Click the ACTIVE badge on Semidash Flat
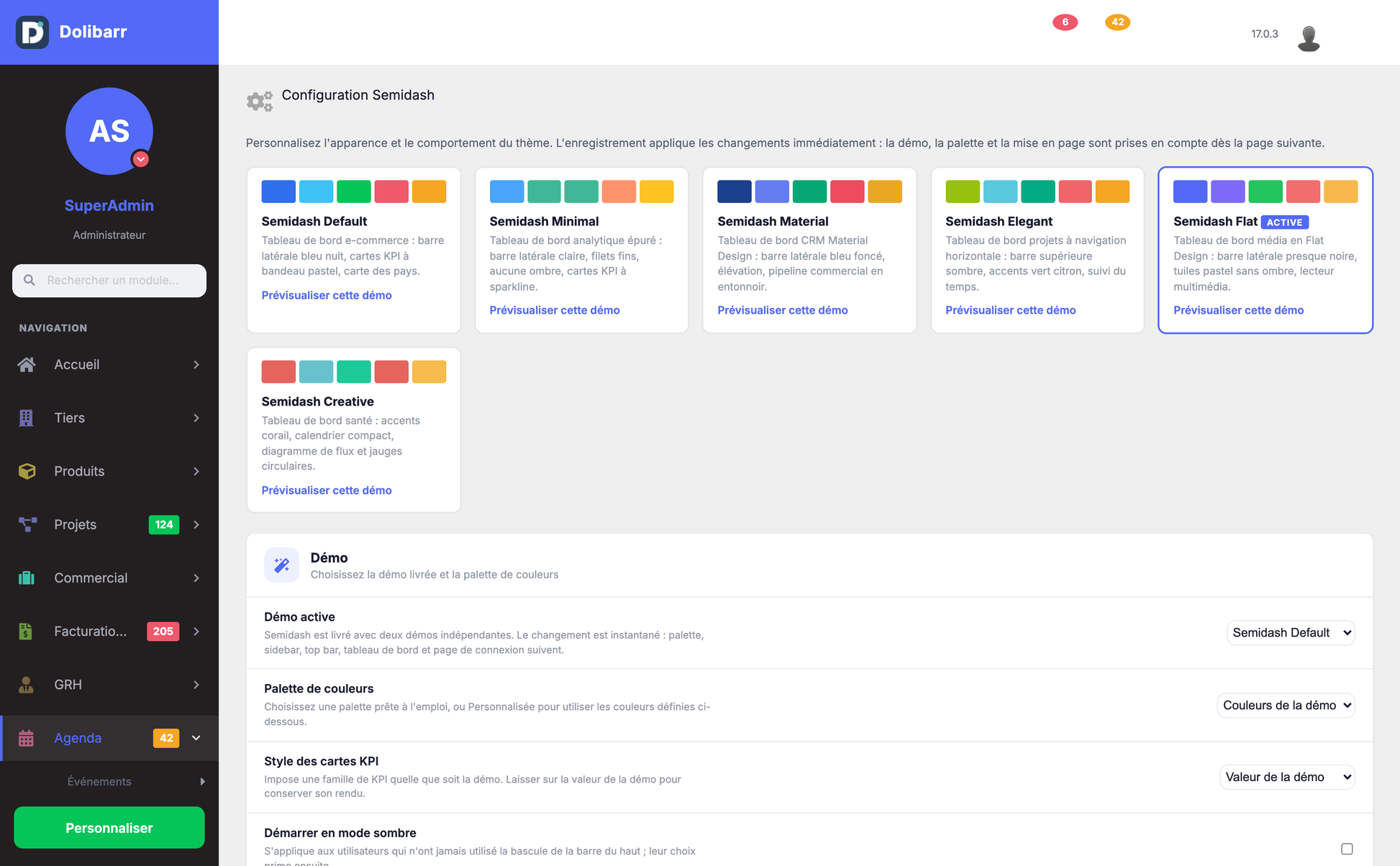Image resolution: width=1400 pixels, height=866 pixels. pos(1285,222)
